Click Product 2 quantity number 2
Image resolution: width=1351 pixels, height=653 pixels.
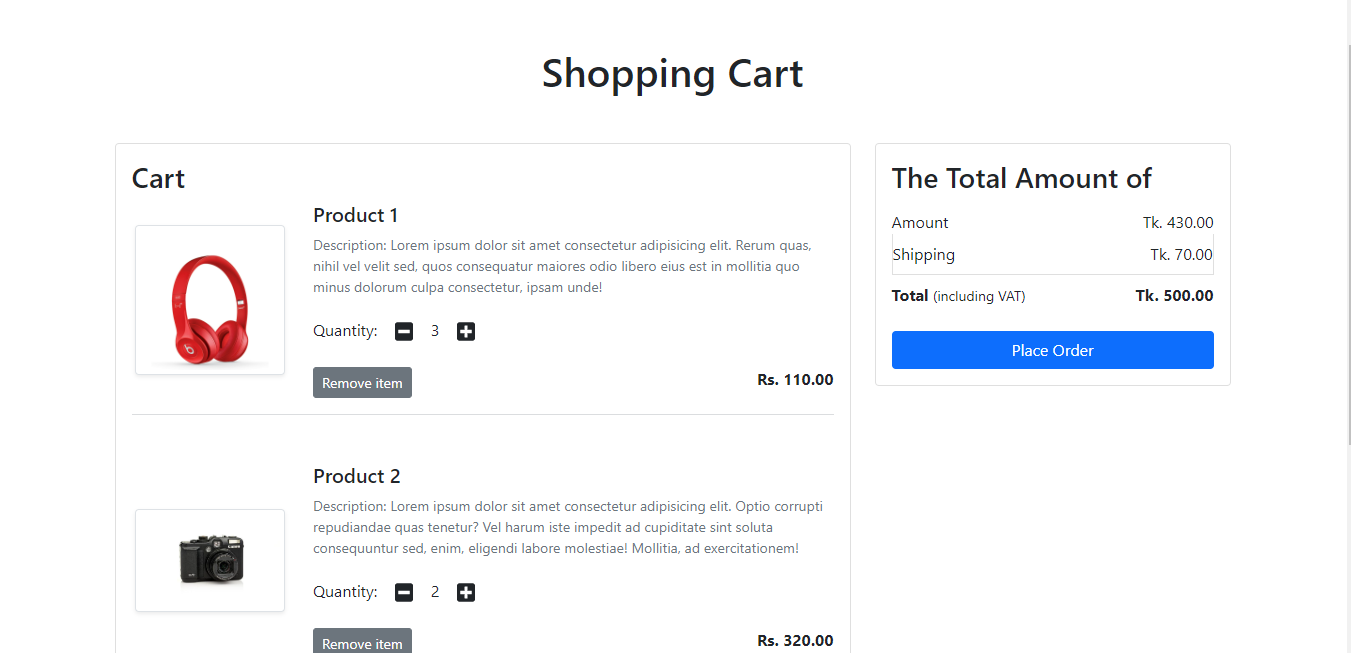point(435,592)
